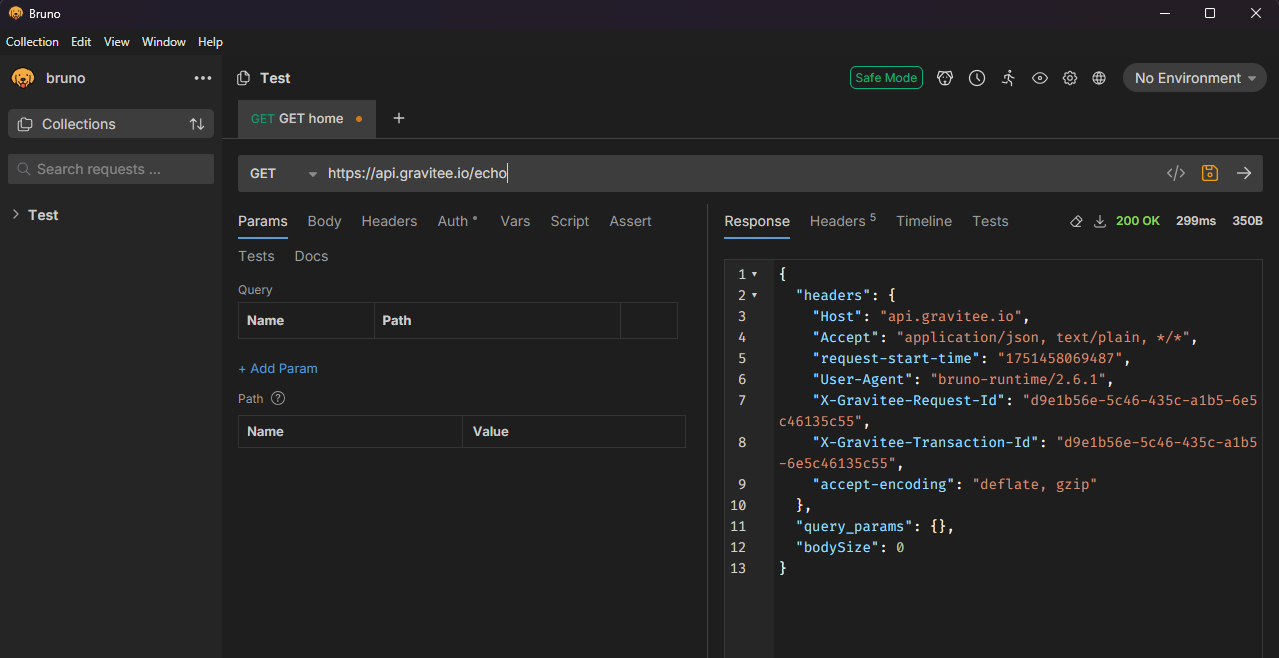This screenshot has height=658, width=1279.
Task: Open the Timeline response tab
Action: pyautogui.click(x=923, y=221)
